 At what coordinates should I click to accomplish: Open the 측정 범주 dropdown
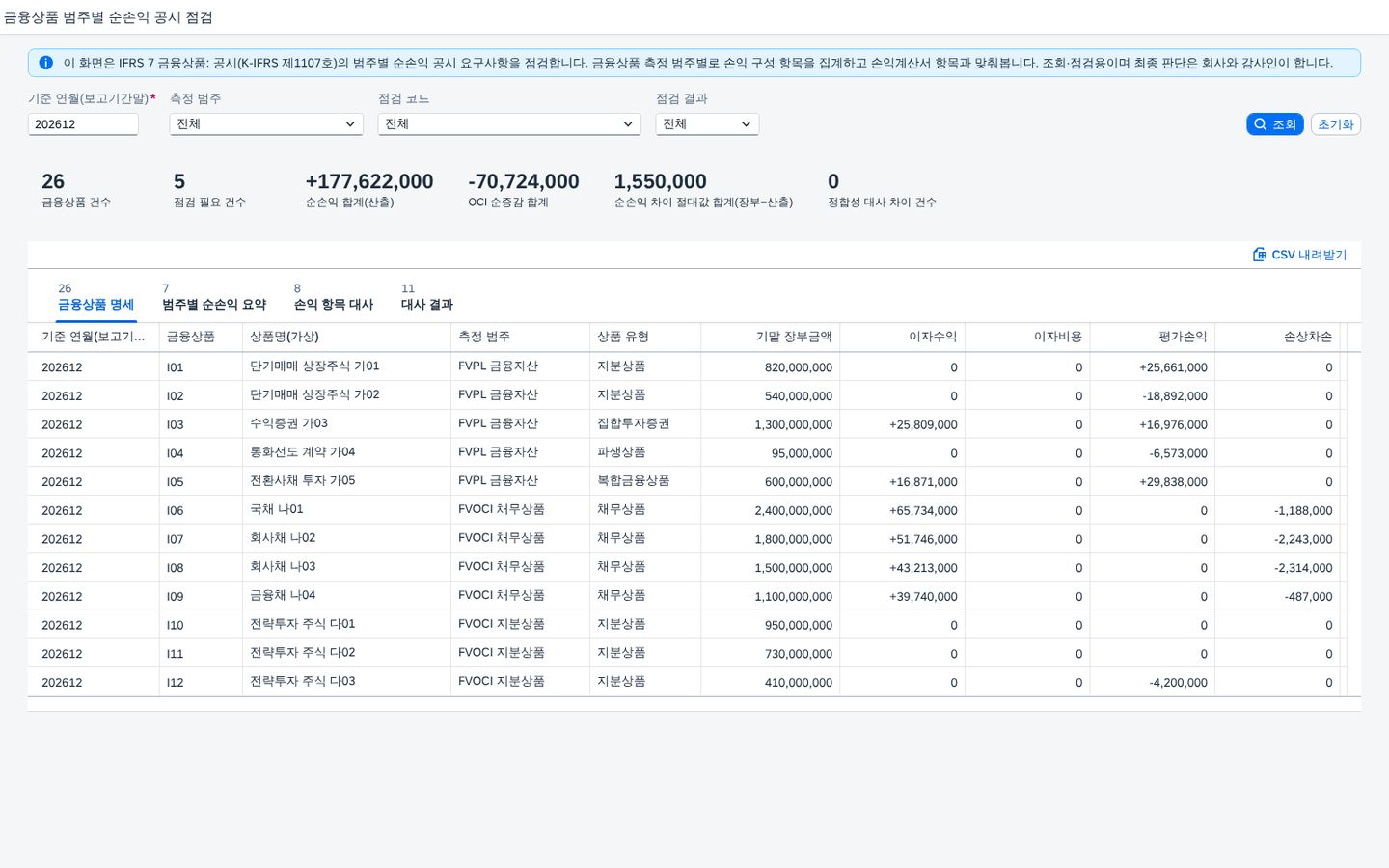coord(266,123)
